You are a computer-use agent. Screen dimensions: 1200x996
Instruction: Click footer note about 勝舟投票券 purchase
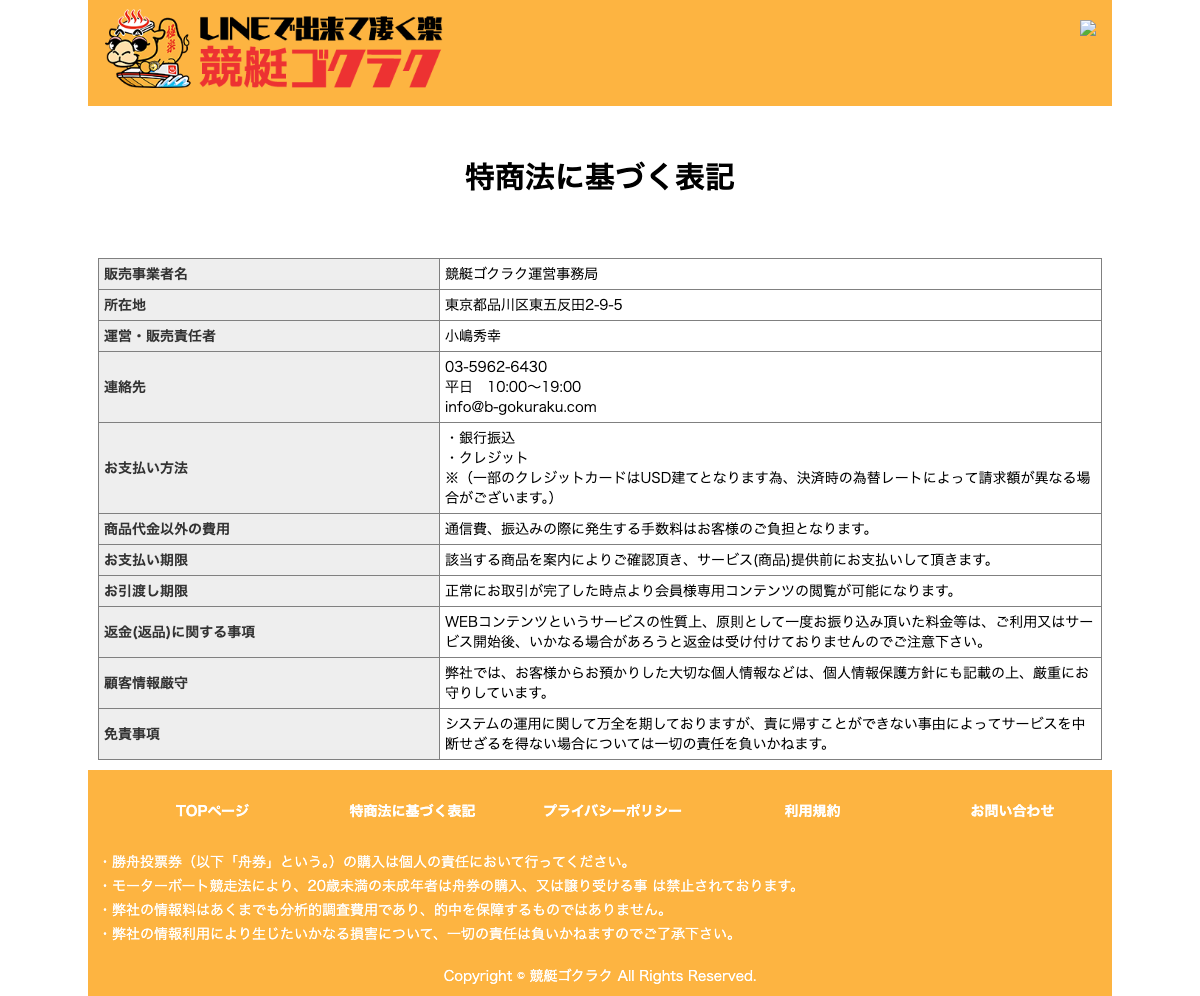click(365, 861)
